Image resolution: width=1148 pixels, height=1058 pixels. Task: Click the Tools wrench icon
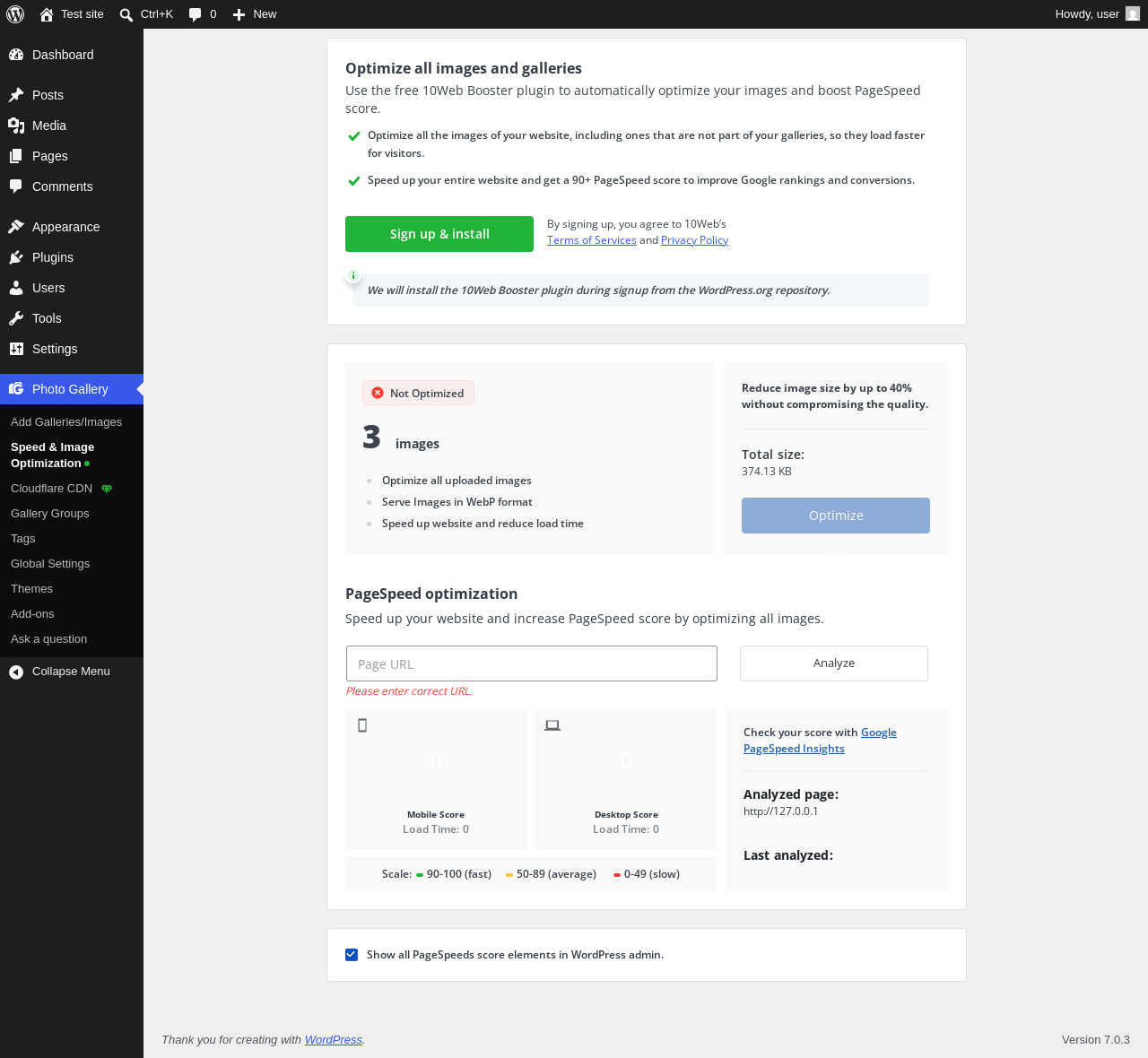(x=16, y=318)
